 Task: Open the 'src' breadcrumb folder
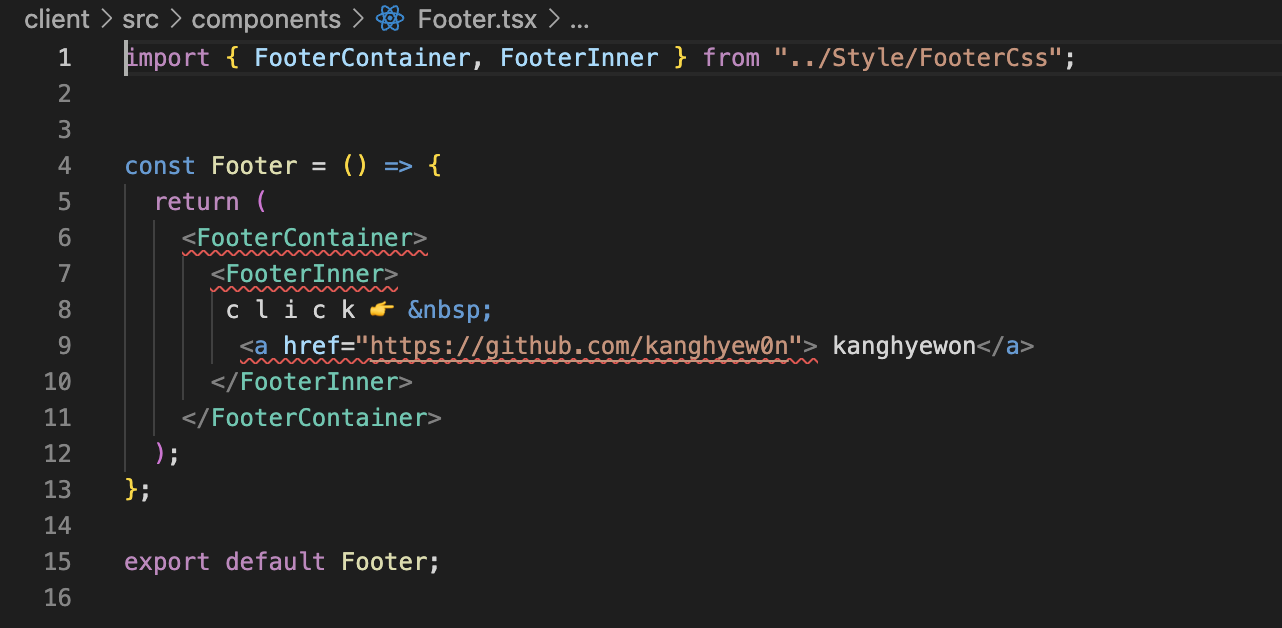pyautogui.click(x=140, y=19)
